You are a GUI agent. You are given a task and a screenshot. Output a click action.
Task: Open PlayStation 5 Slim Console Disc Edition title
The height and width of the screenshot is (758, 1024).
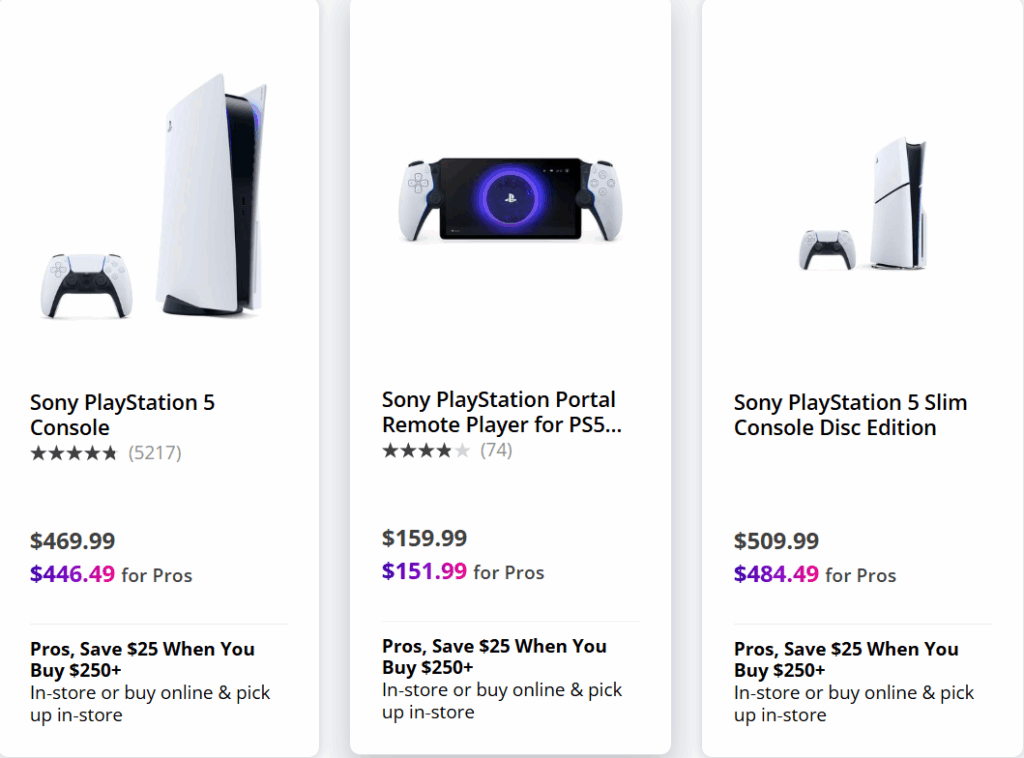point(850,415)
